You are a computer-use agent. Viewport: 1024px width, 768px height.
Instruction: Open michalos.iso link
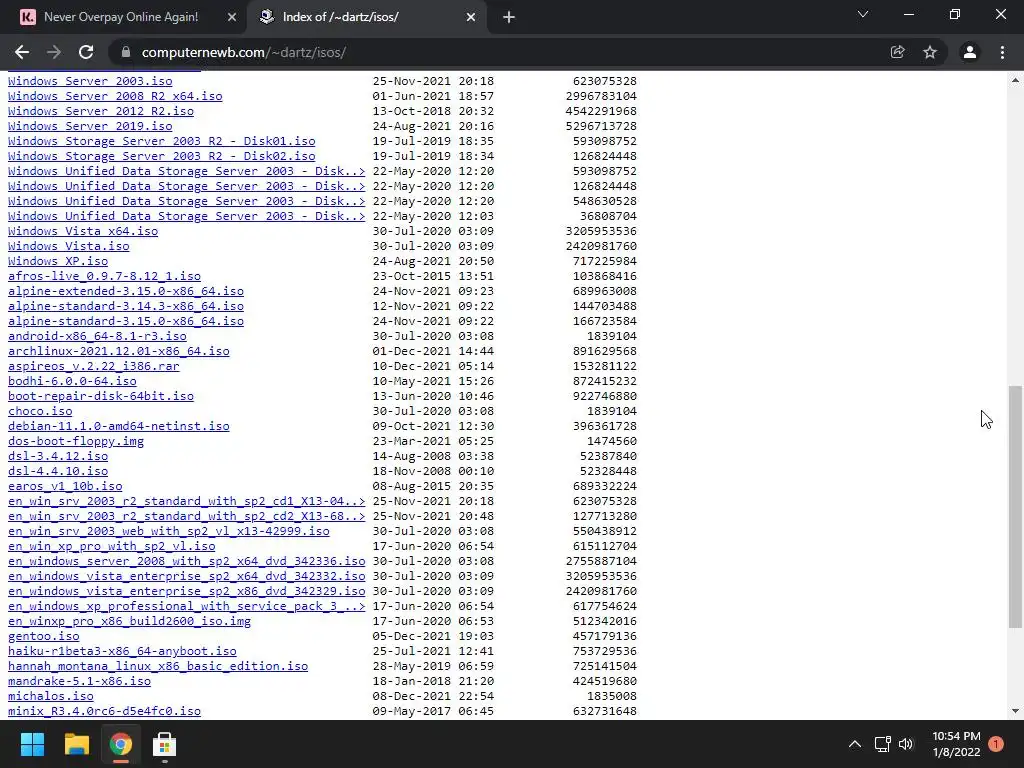[51, 697]
